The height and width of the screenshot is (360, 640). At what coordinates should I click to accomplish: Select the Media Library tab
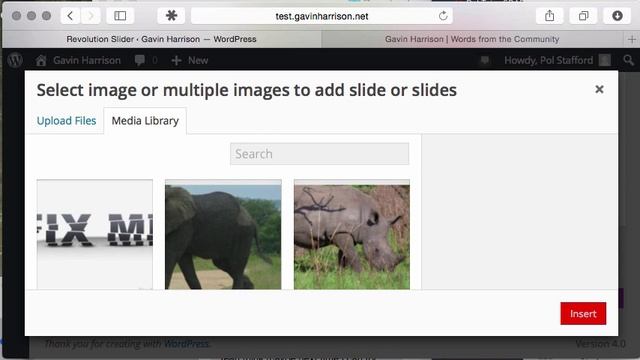pyautogui.click(x=145, y=121)
